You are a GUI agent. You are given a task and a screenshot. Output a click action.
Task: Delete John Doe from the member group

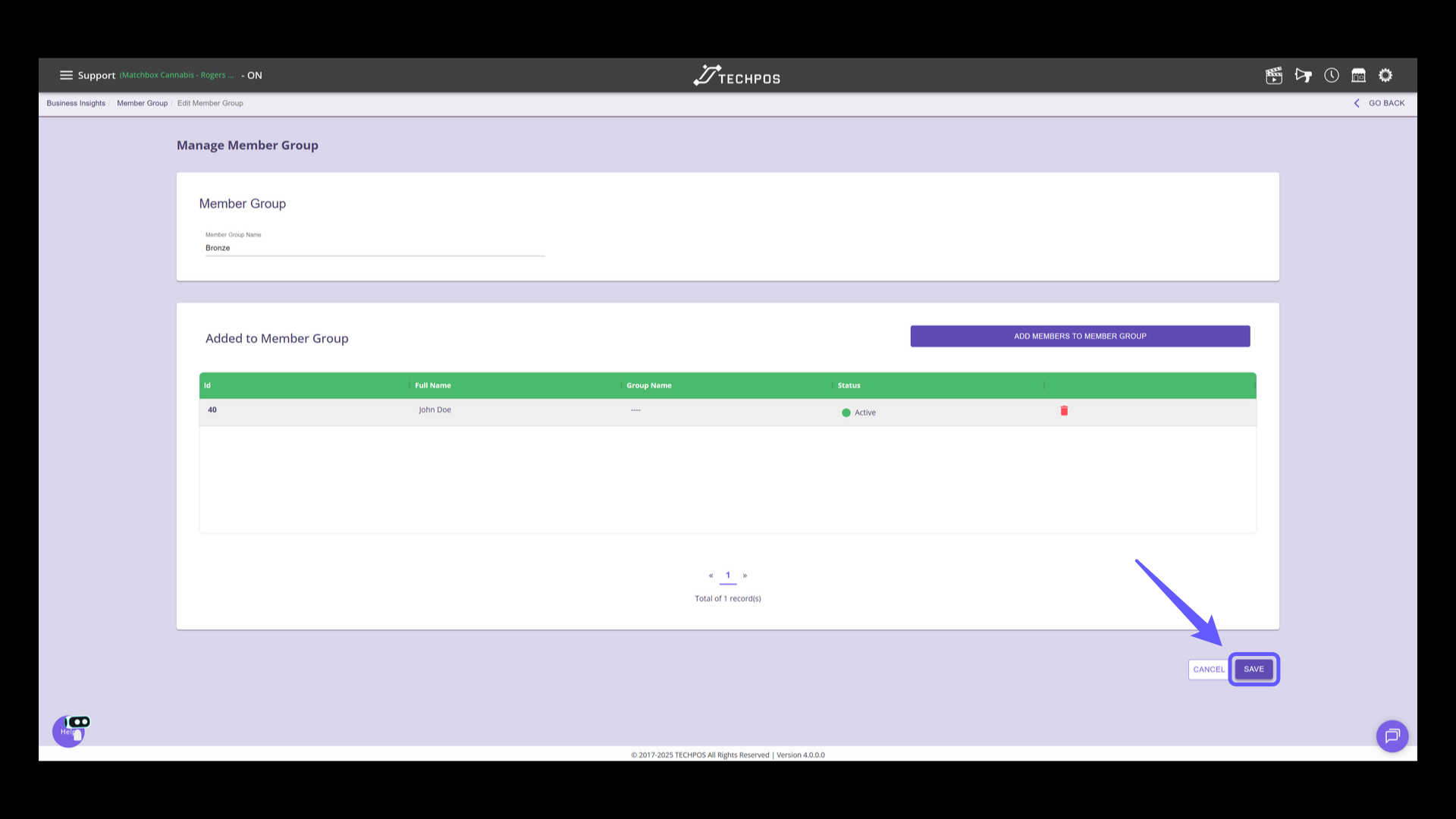[x=1064, y=411]
